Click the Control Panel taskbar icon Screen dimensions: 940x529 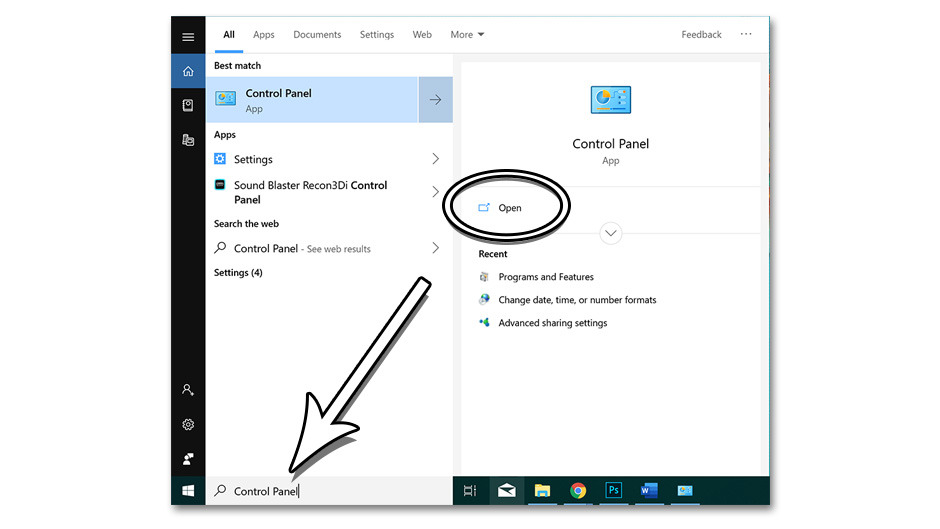(685, 491)
